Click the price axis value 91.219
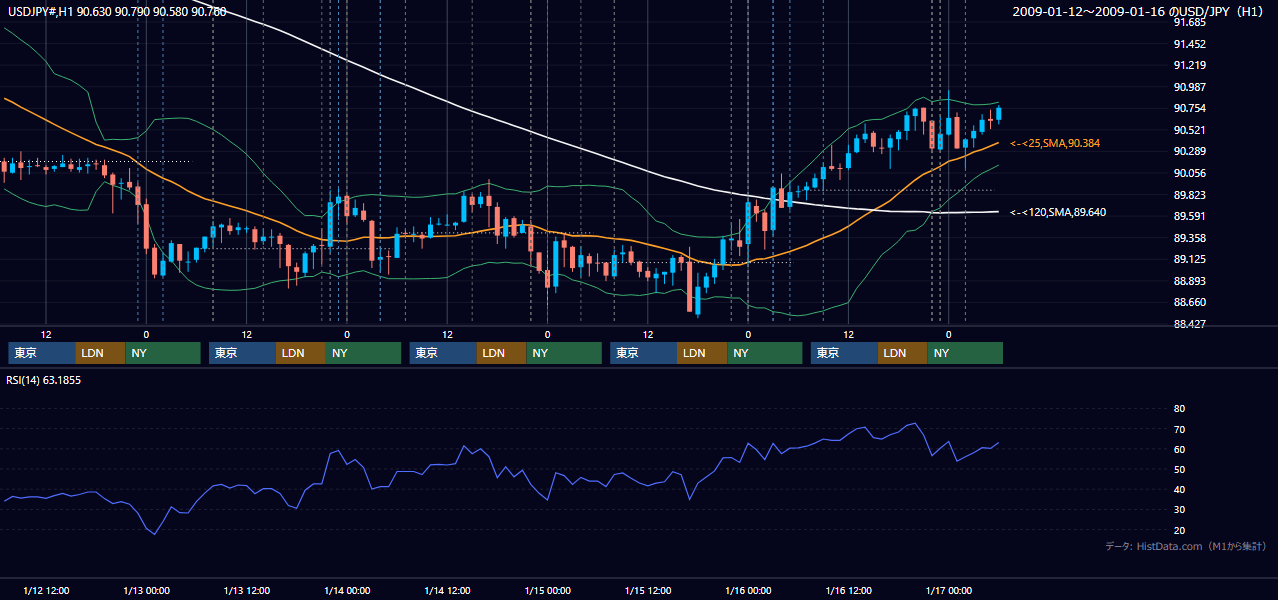Viewport: 1278px width, 600px height. 1189,65
